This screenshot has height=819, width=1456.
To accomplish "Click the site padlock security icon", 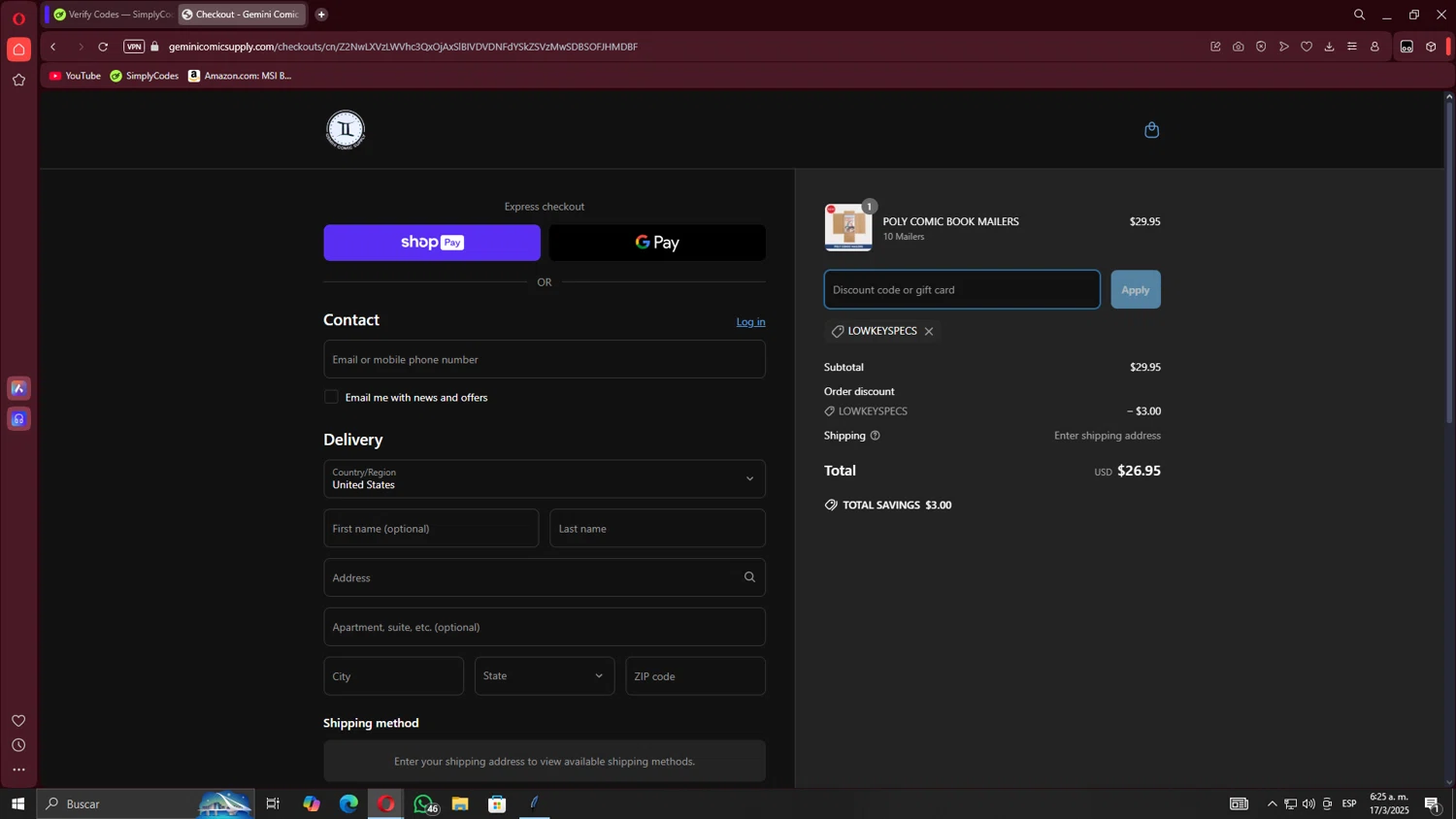I will click(x=155, y=47).
